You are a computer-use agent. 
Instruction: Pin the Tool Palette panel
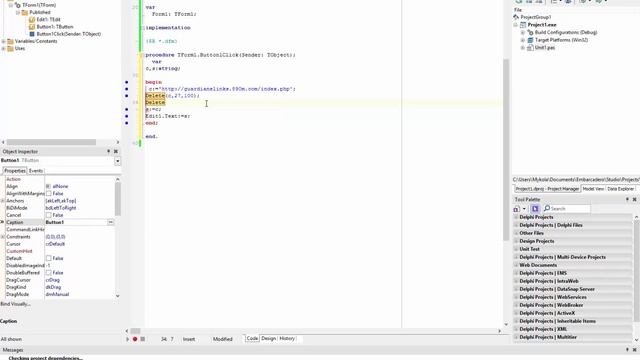[x=627, y=200]
